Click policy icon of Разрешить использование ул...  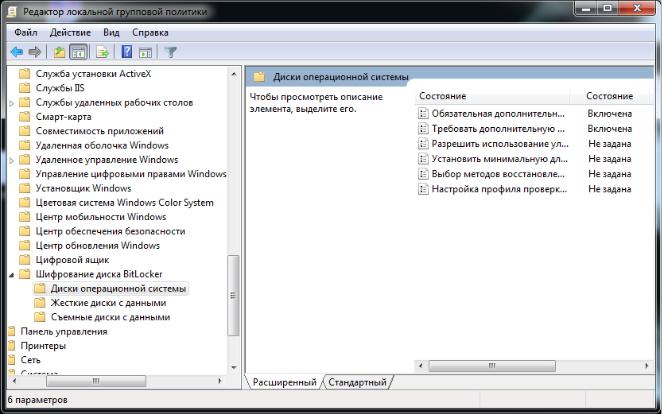pyautogui.click(x=423, y=144)
